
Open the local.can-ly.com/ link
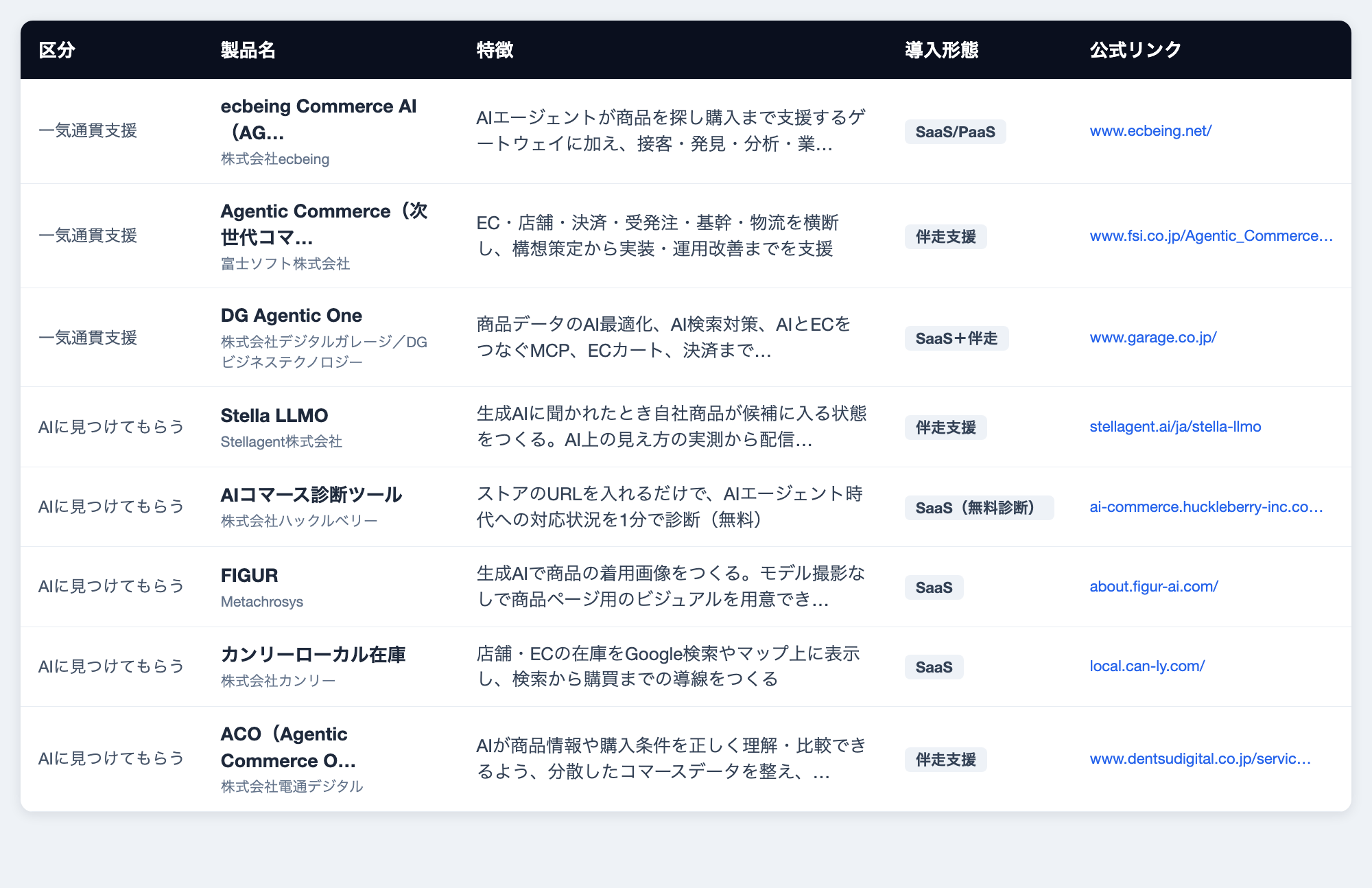tap(1147, 666)
